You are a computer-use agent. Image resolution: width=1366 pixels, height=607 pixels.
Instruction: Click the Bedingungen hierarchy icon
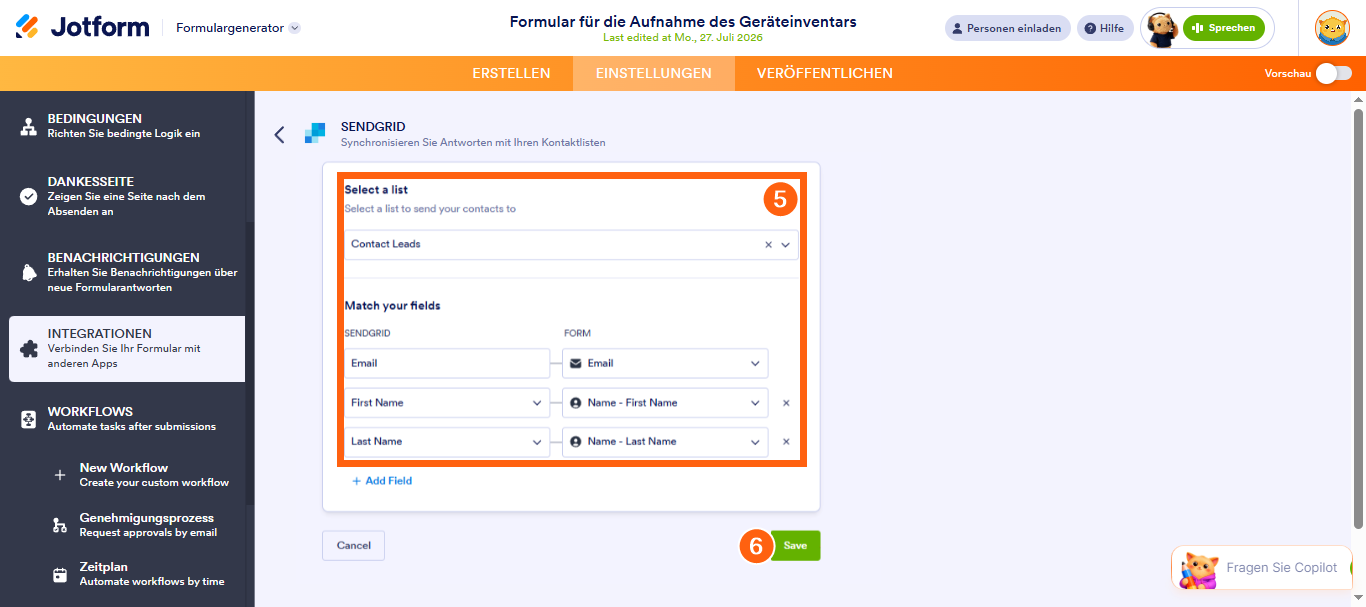pyautogui.click(x=29, y=126)
